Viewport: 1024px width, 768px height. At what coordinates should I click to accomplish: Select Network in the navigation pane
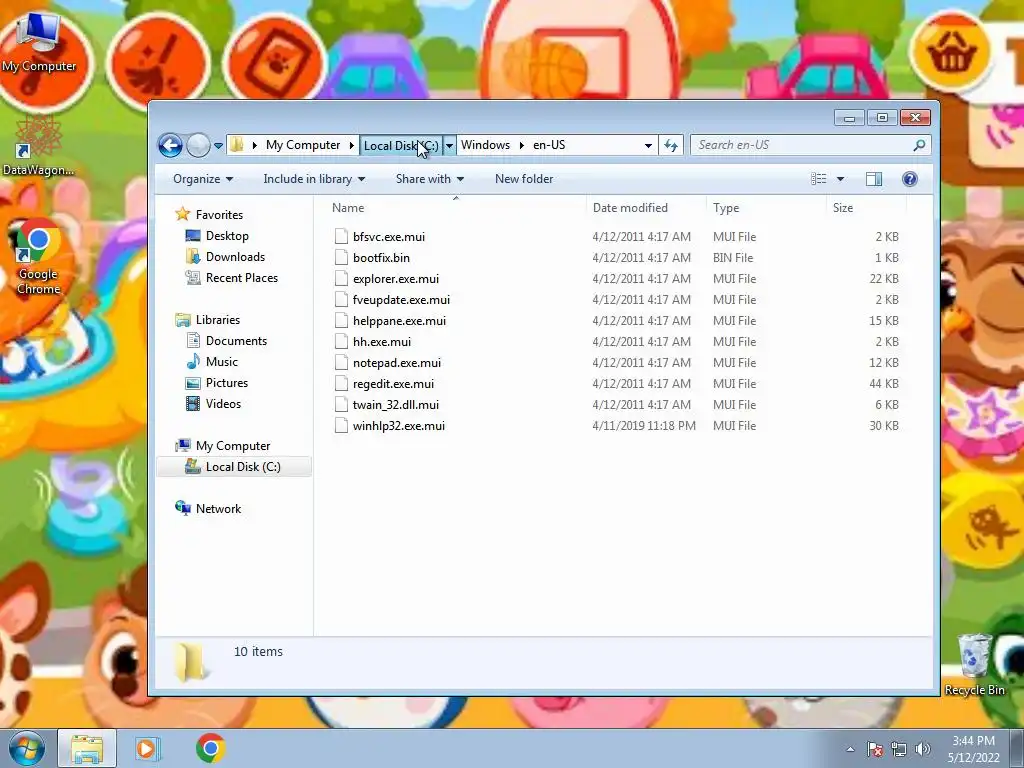(218, 509)
